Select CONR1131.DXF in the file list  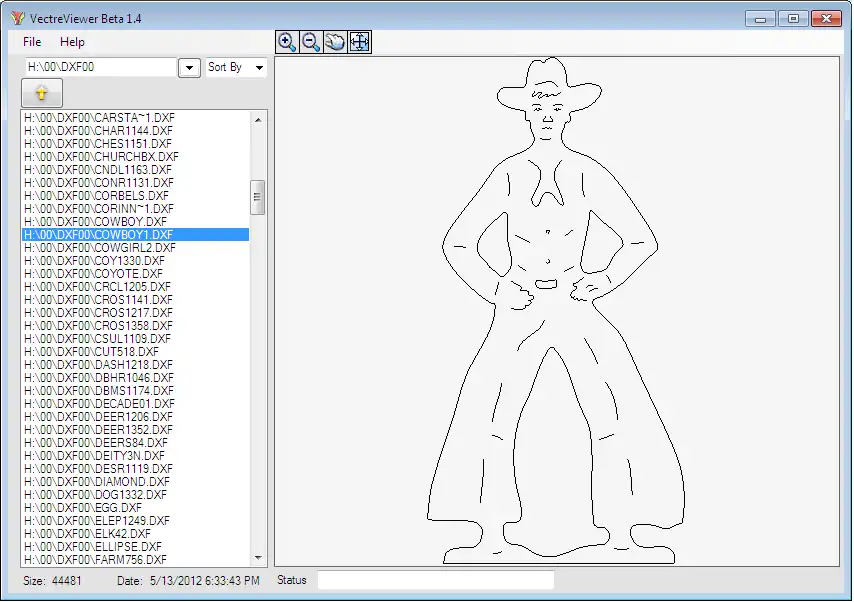[136, 183]
